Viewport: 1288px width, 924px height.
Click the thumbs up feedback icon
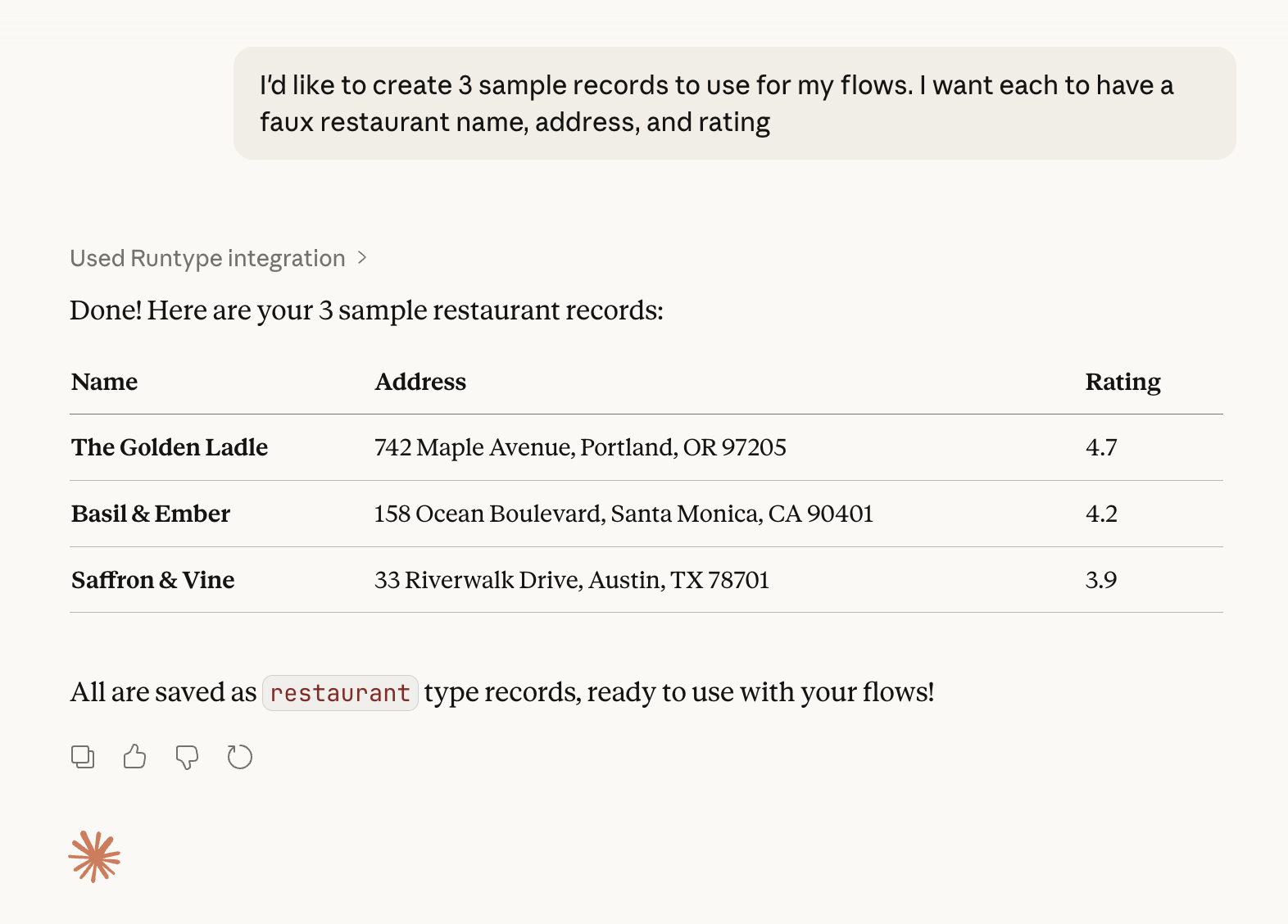coord(135,757)
